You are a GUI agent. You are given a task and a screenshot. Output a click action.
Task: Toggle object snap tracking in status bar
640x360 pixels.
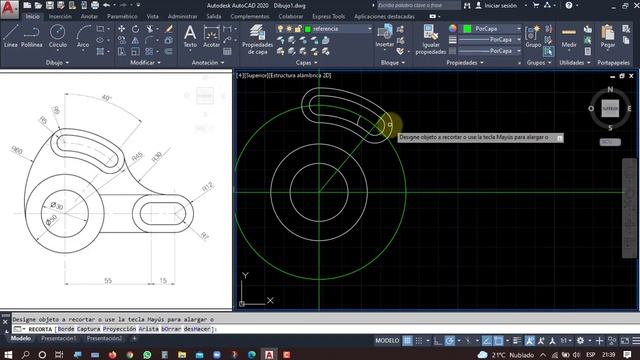(487, 341)
